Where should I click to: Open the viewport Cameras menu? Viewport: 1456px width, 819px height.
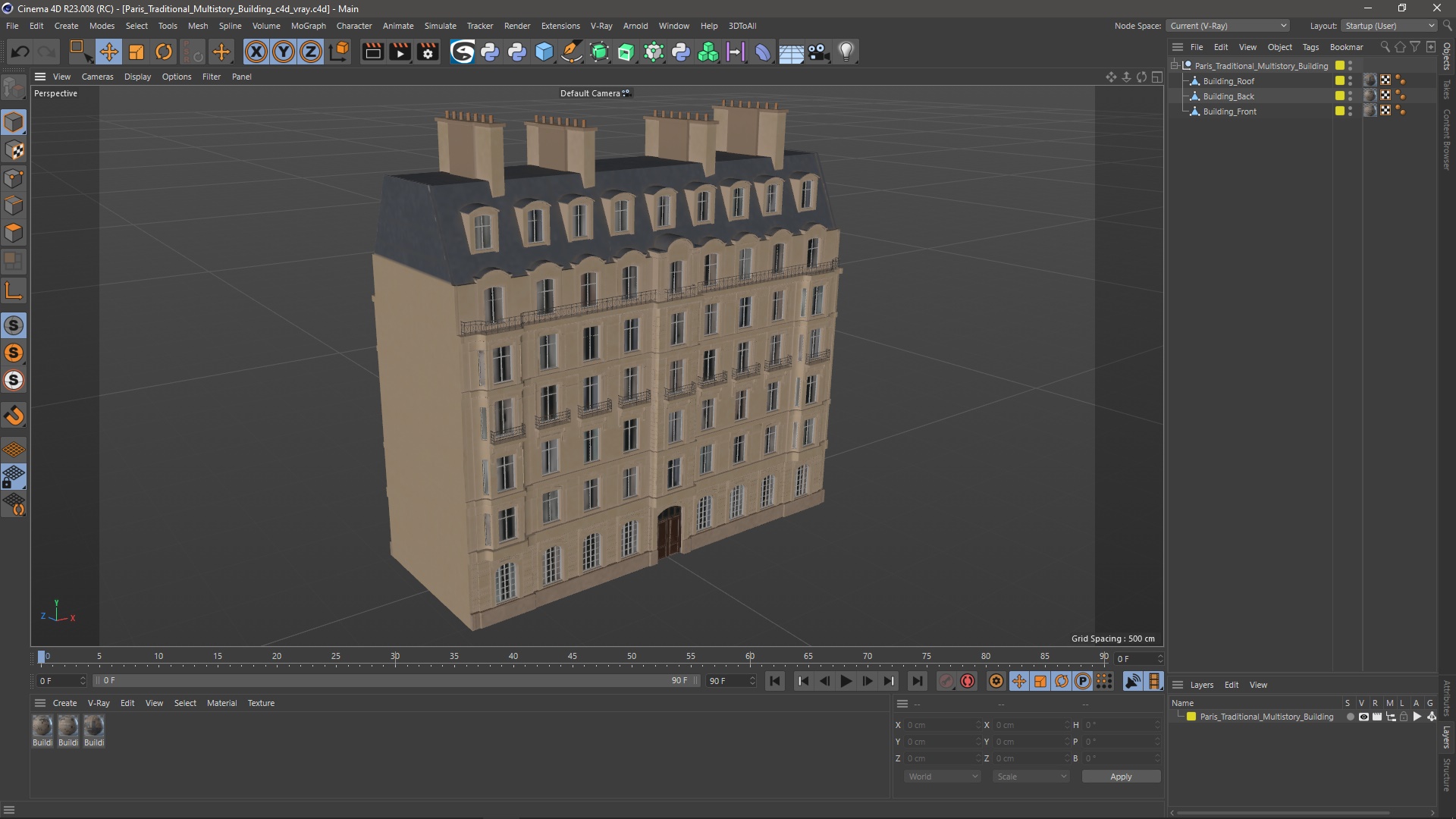tap(97, 77)
